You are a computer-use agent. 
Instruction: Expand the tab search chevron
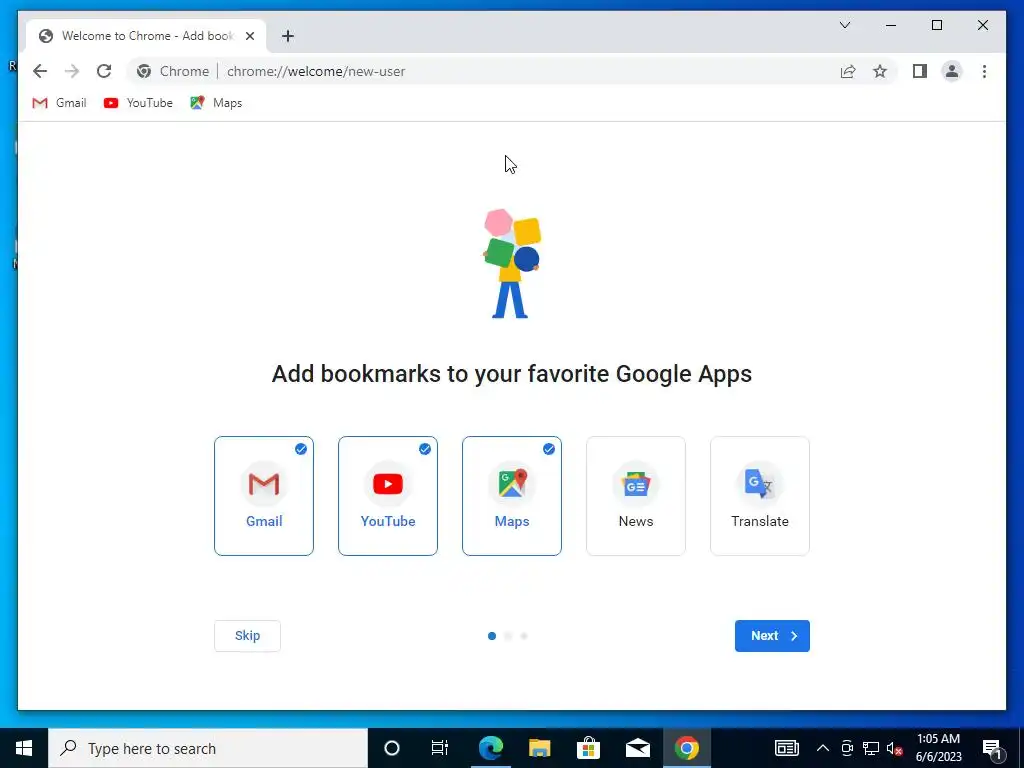click(844, 25)
